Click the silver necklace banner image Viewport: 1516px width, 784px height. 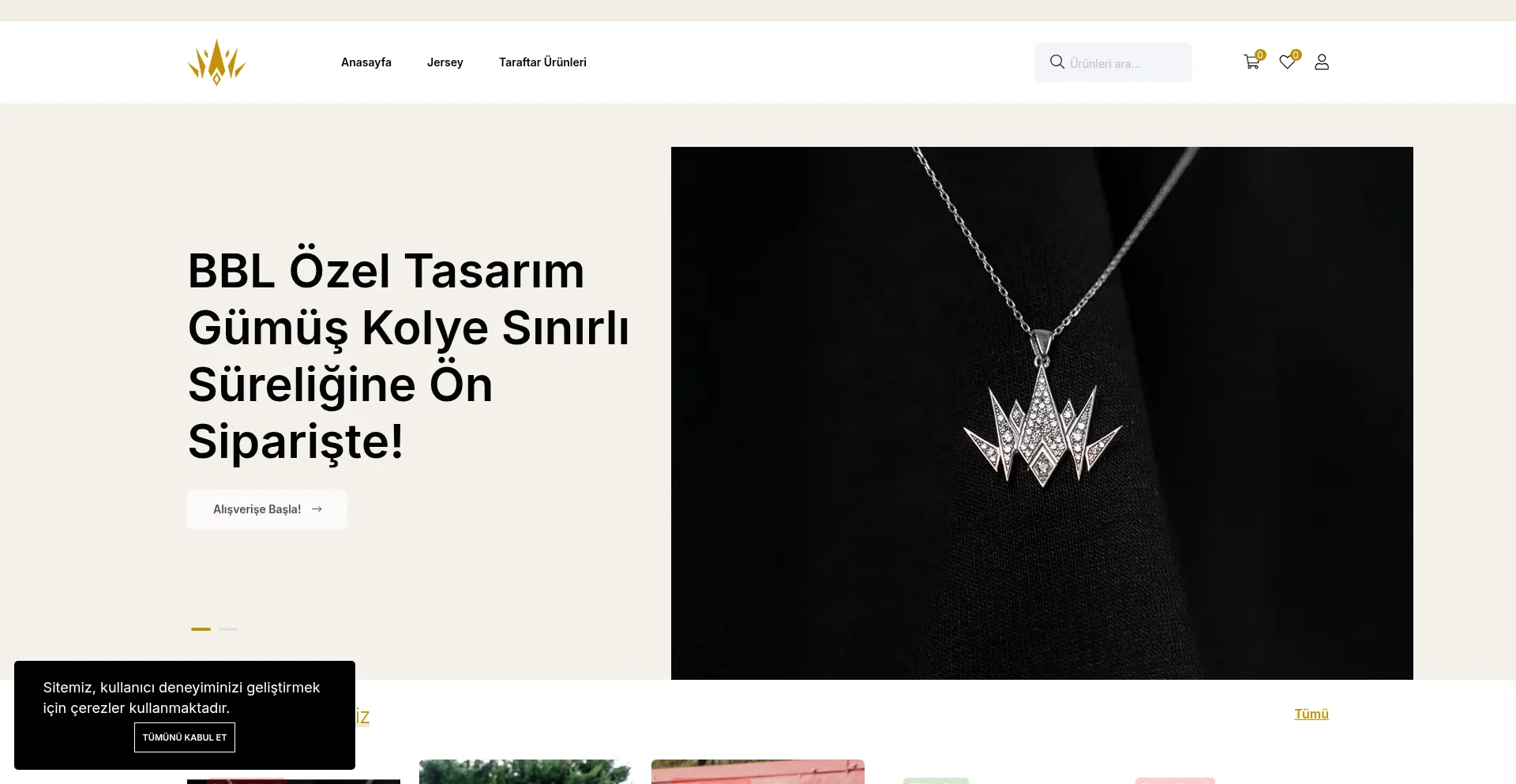point(1042,413)
